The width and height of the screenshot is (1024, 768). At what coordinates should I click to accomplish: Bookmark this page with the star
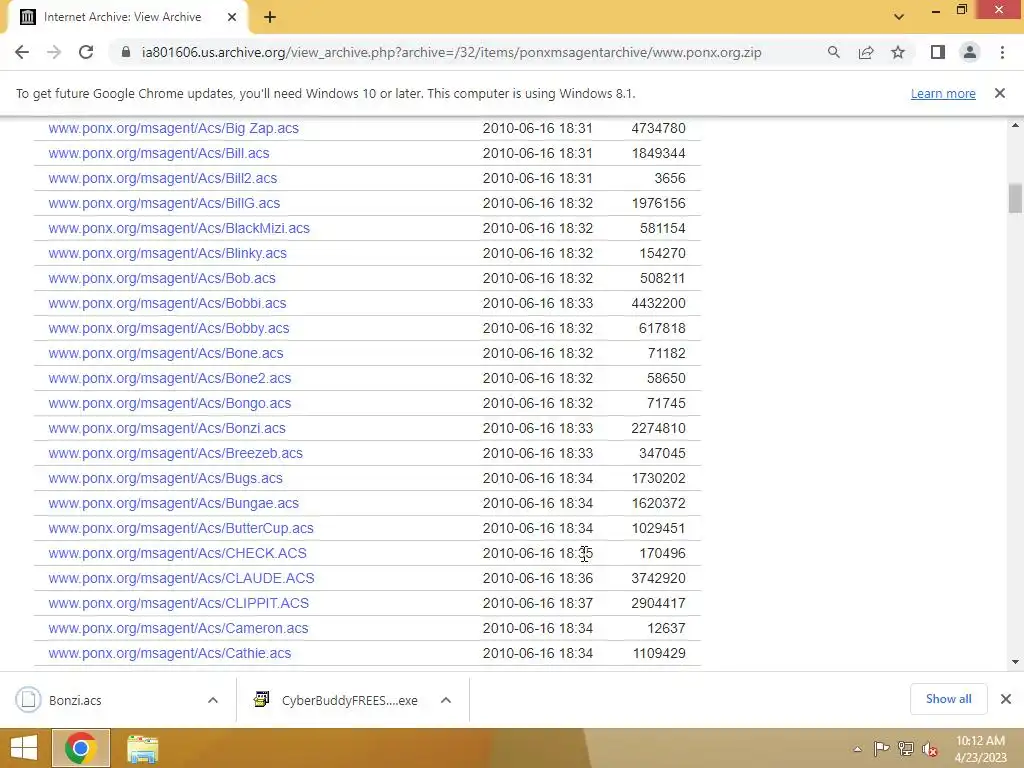pyautogui.click(x=898, y=52)
